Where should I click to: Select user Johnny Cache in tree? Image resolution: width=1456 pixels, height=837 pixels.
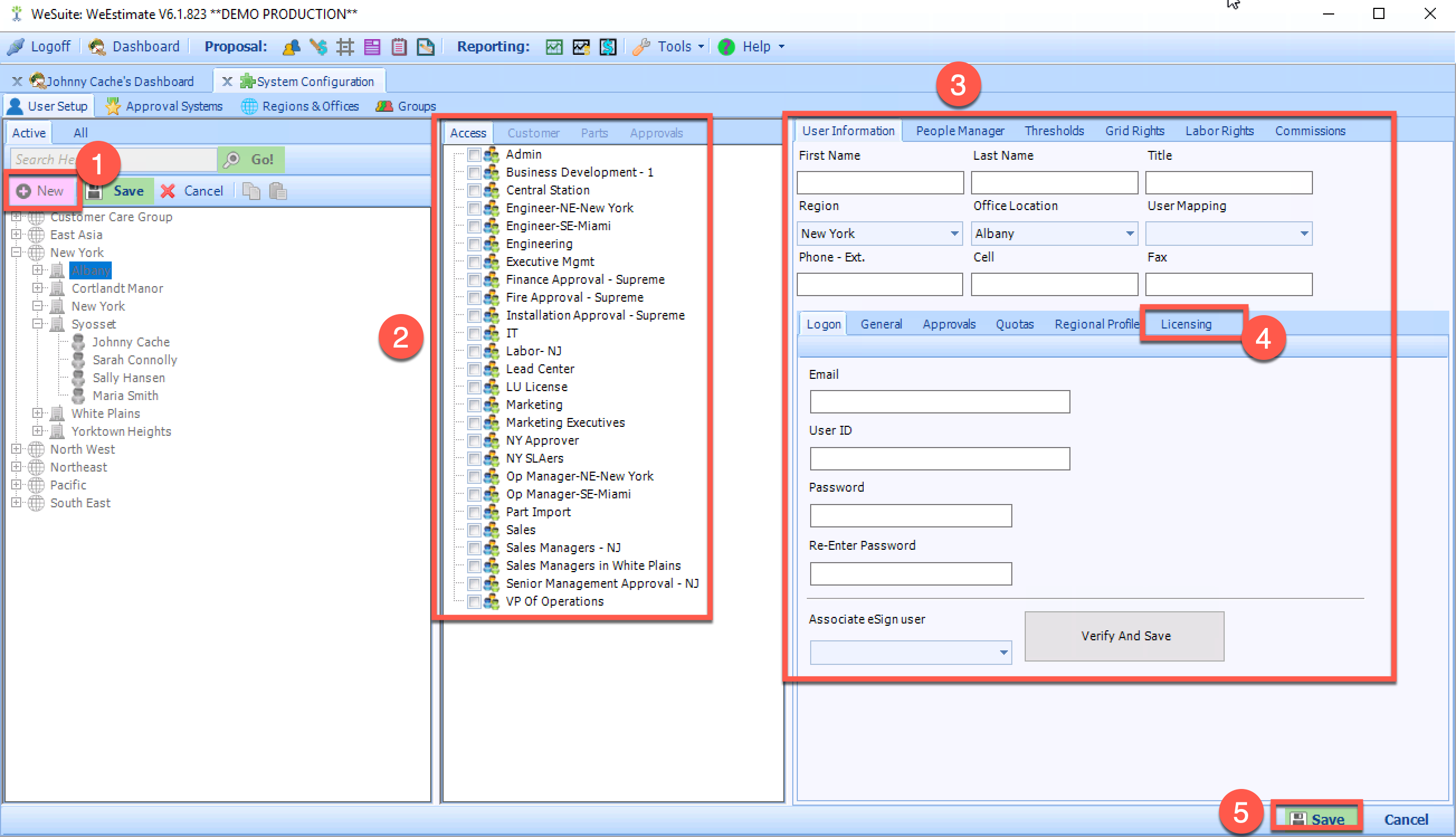(131, 342)
